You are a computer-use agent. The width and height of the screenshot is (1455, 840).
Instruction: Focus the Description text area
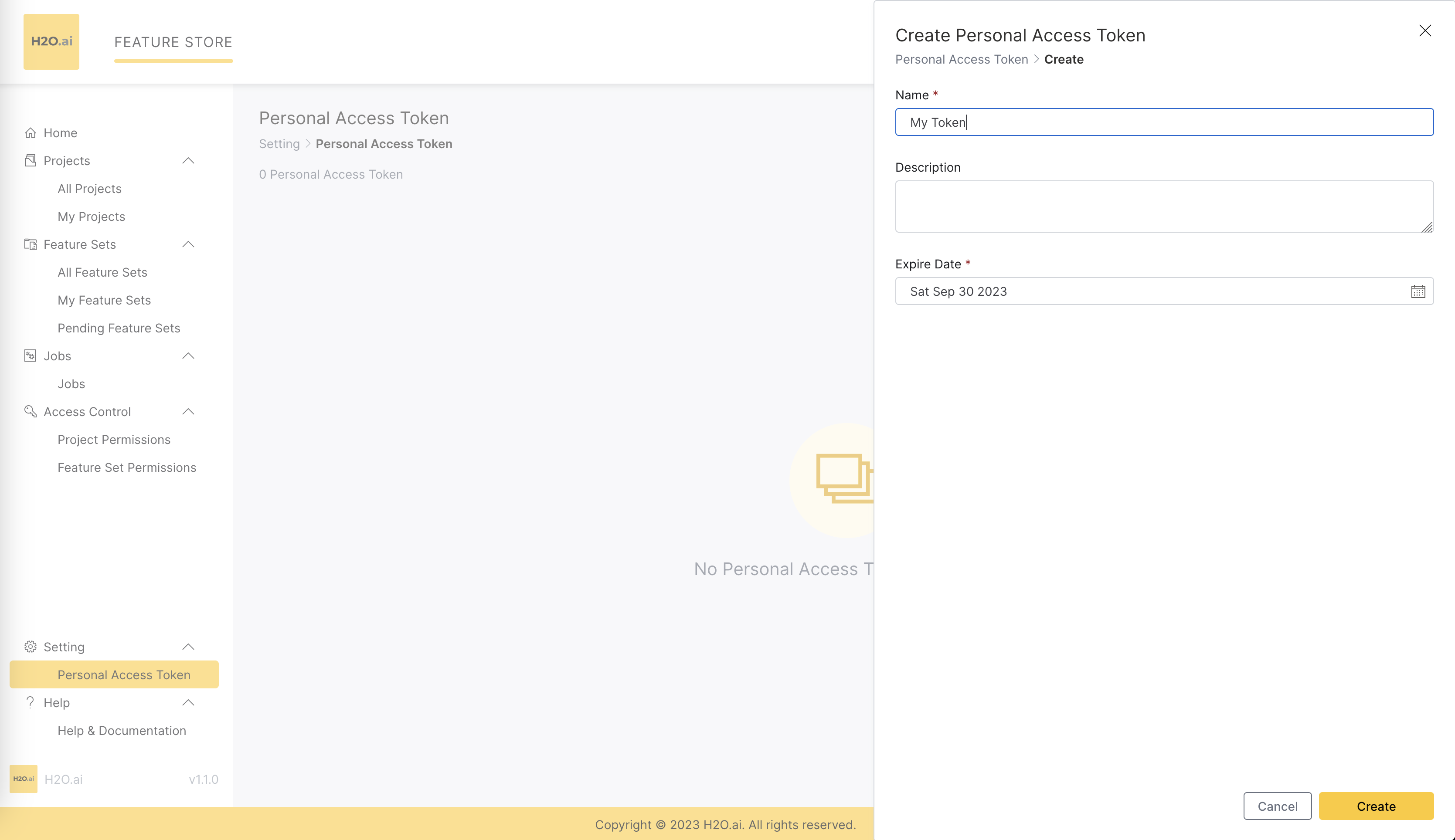(x=1163, y=206)
